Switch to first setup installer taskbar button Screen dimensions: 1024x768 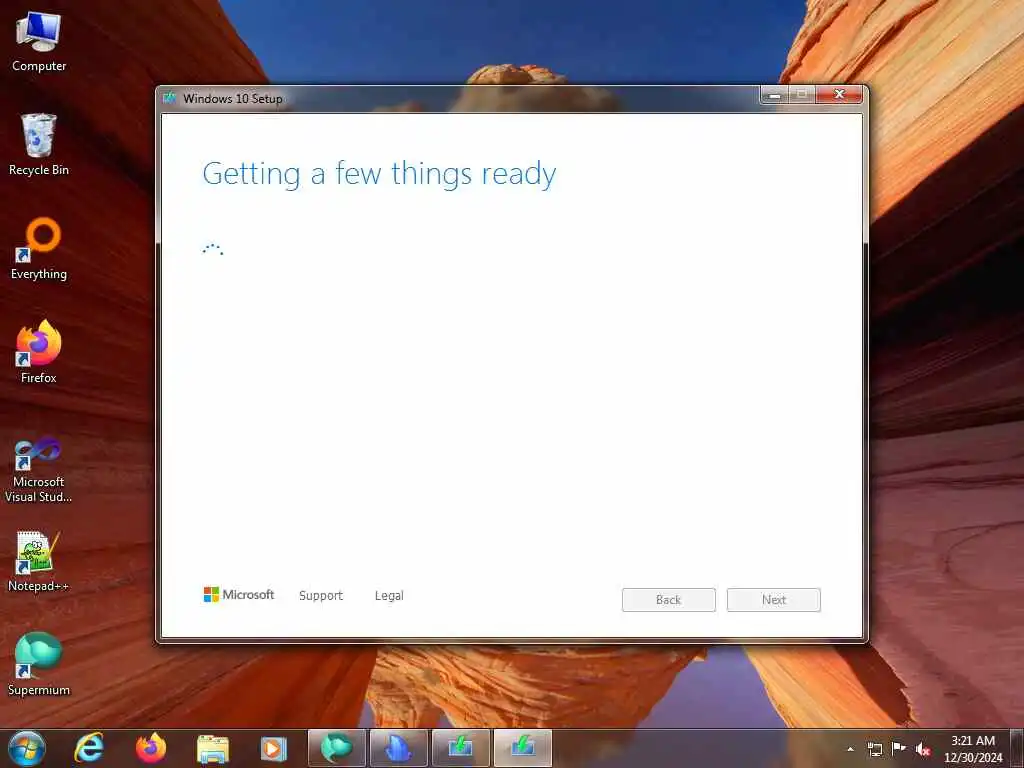click(x=460, y=748)
